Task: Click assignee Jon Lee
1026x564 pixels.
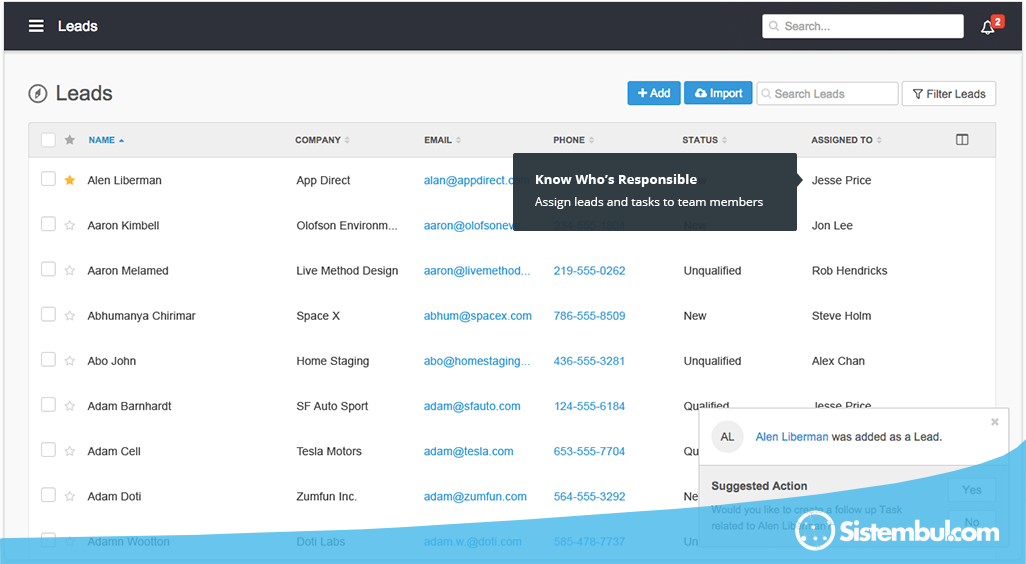Action: tap(832, 225)
